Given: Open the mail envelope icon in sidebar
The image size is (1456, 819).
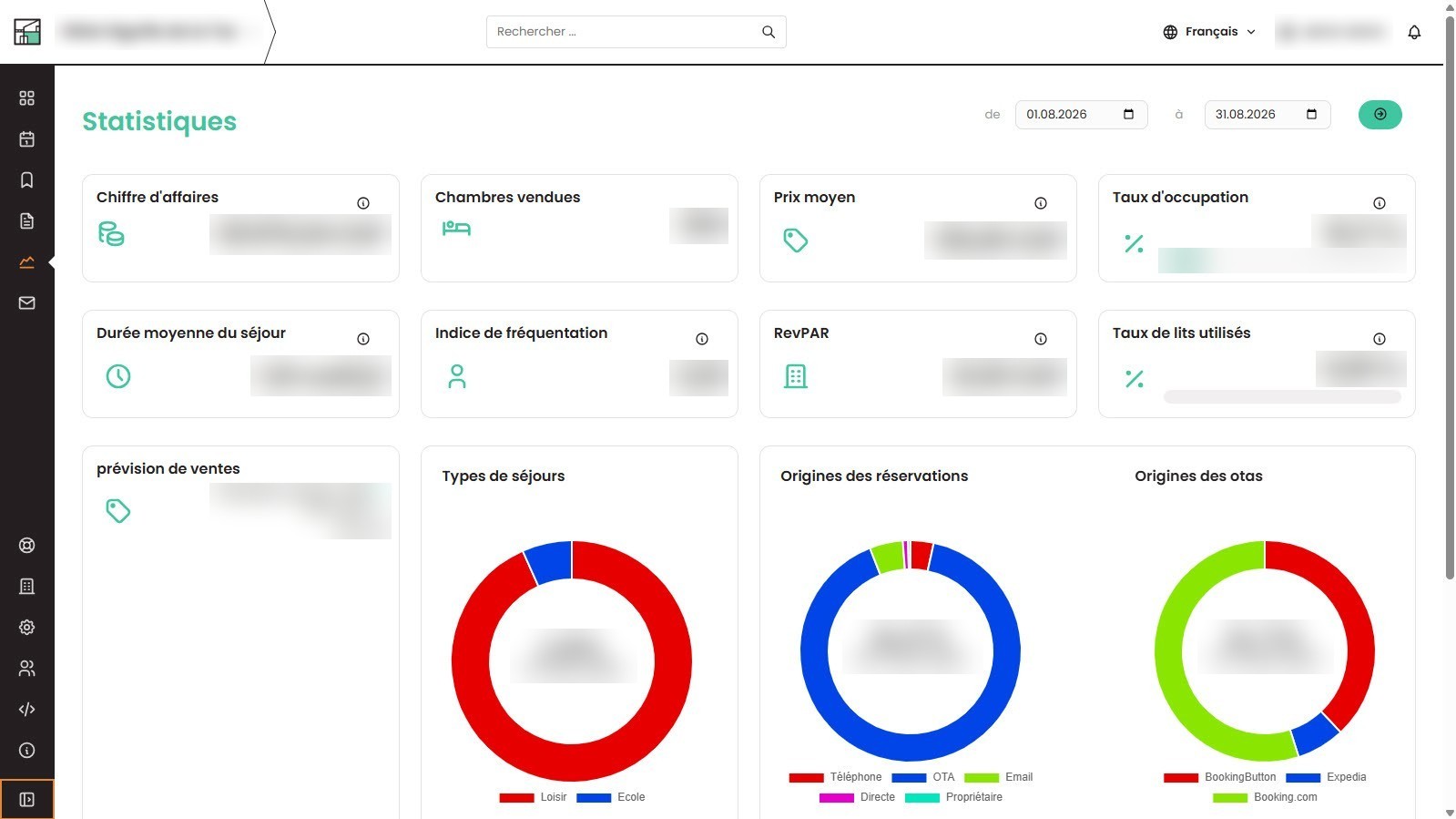Looking at the screenshot, I should point(27,303).
